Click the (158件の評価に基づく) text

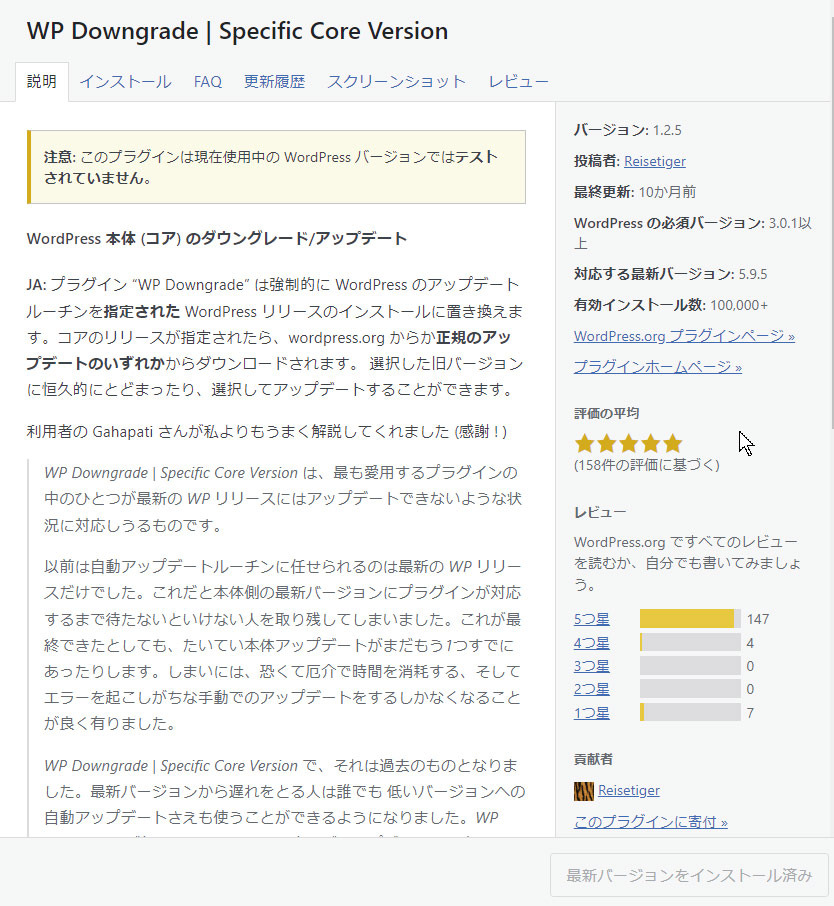point(647,465)
